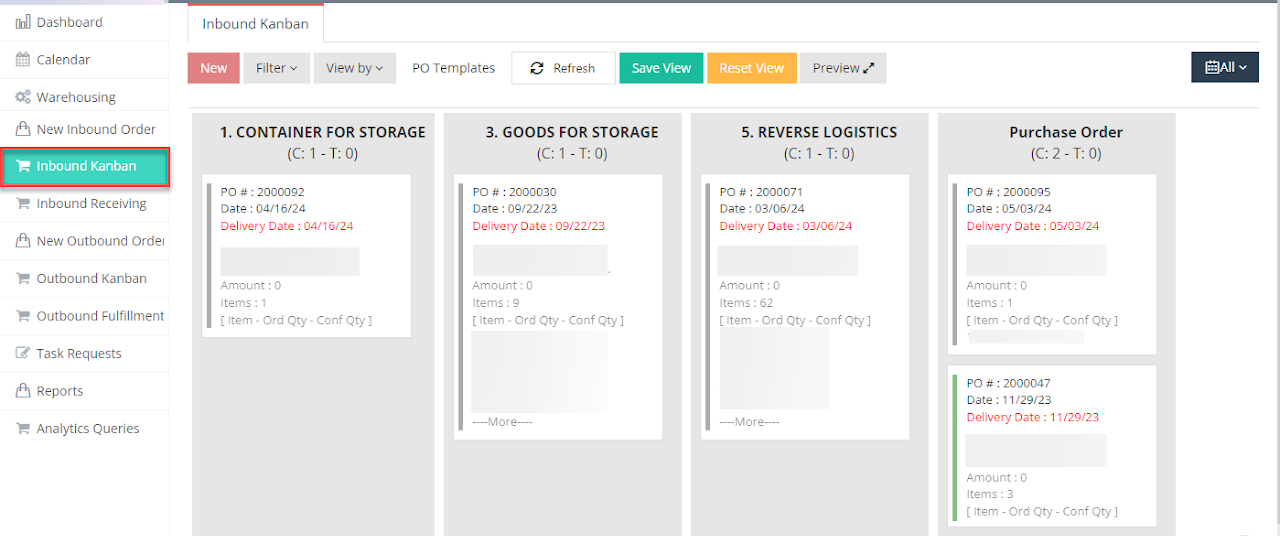Refresh the kanban board
Image resolution: width=1280 pixels, height=536 pixels.
(x=563, y=68)
